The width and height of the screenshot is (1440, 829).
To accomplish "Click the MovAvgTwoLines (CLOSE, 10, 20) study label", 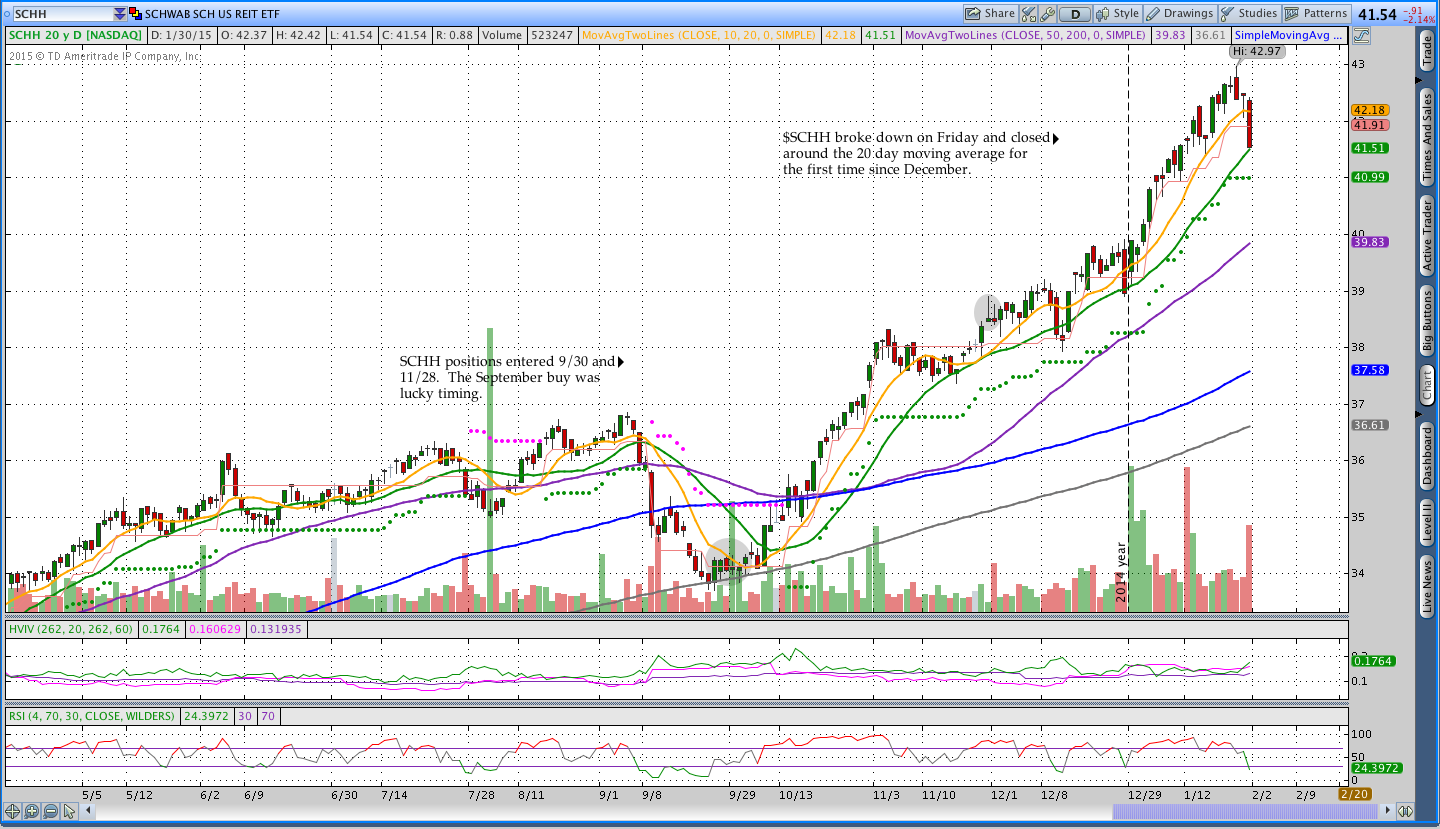I will click(x=700, y=35).
